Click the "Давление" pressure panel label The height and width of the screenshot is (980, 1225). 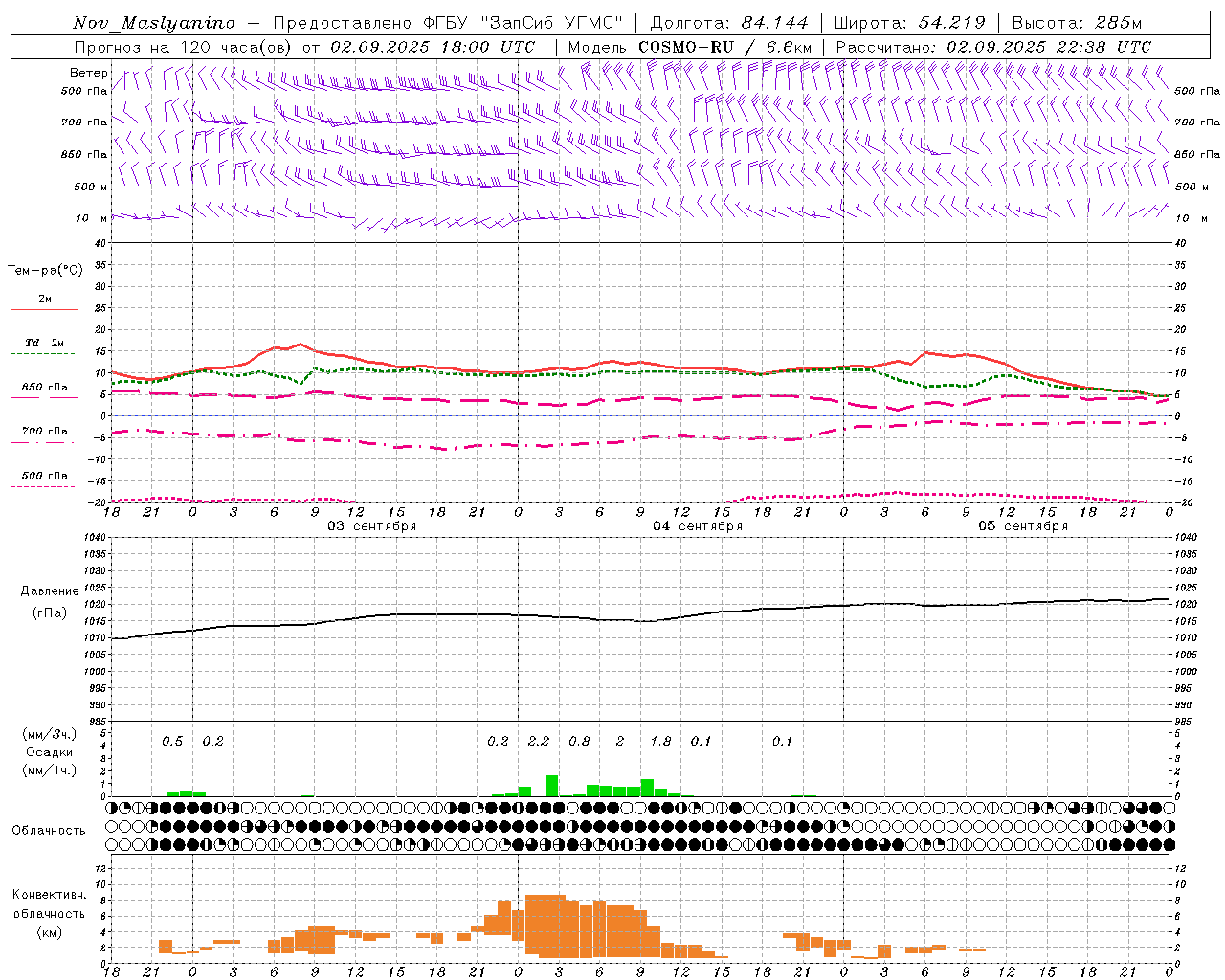[49, 591]
